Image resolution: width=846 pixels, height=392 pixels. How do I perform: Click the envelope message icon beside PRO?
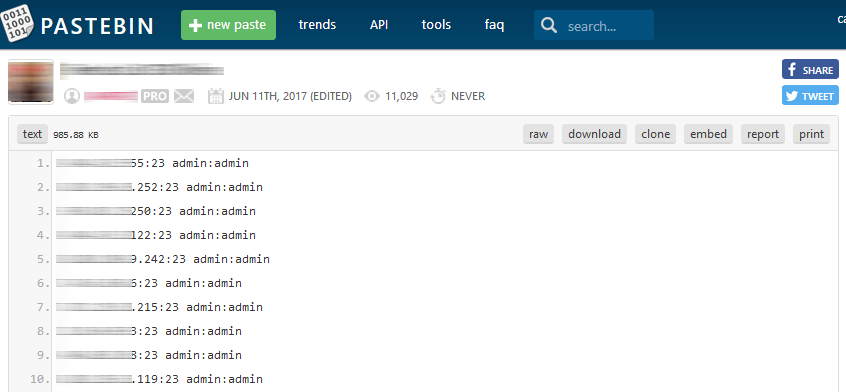(184, 97)
